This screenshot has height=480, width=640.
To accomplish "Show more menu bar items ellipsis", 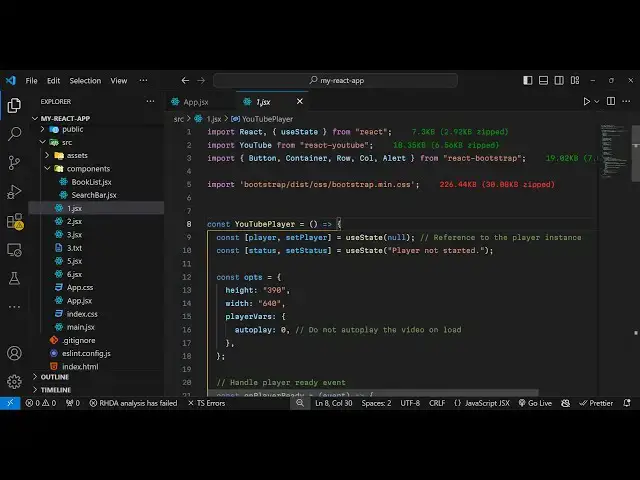I will (x=143, y=80).
